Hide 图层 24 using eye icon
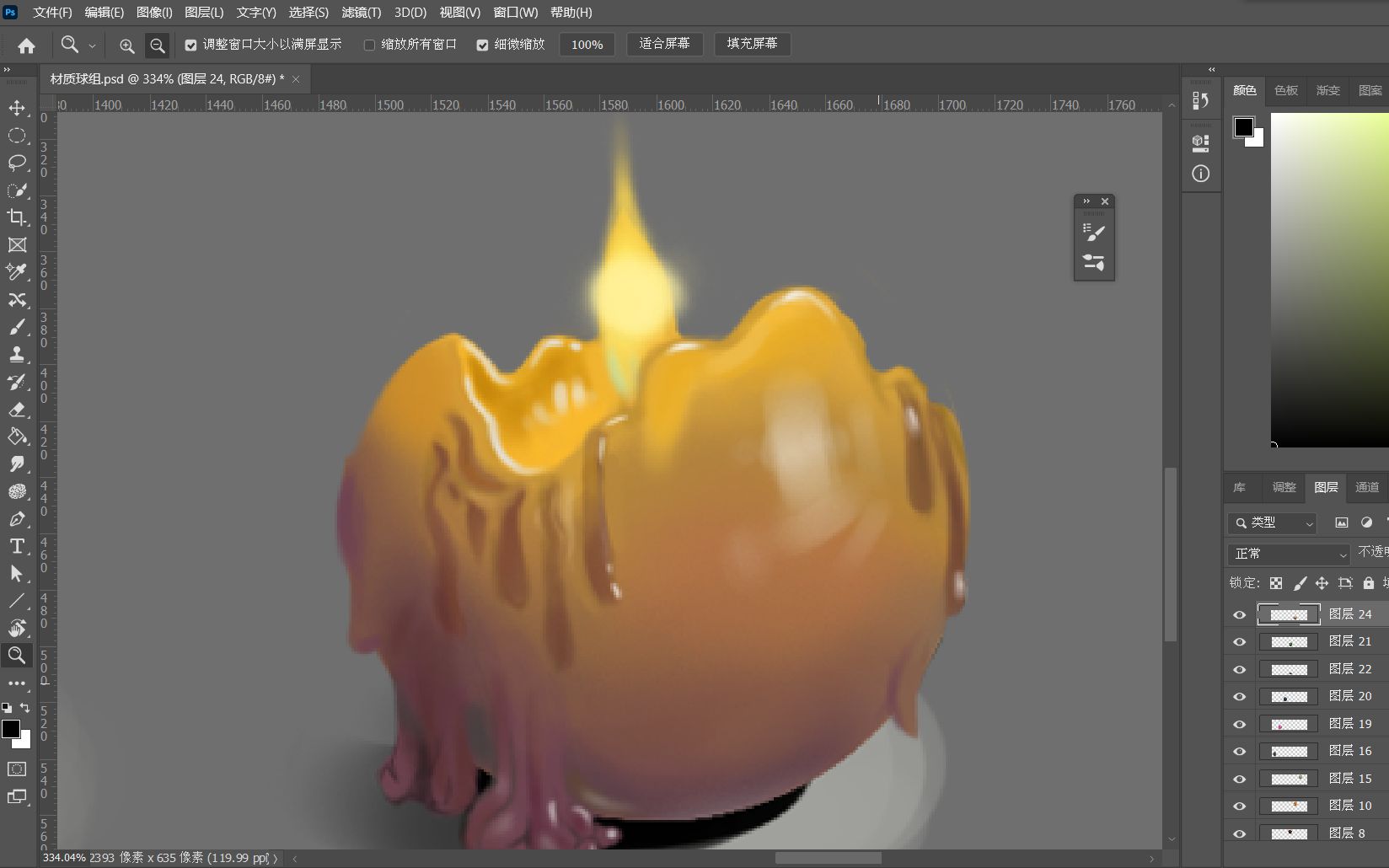 point(1239,615)
